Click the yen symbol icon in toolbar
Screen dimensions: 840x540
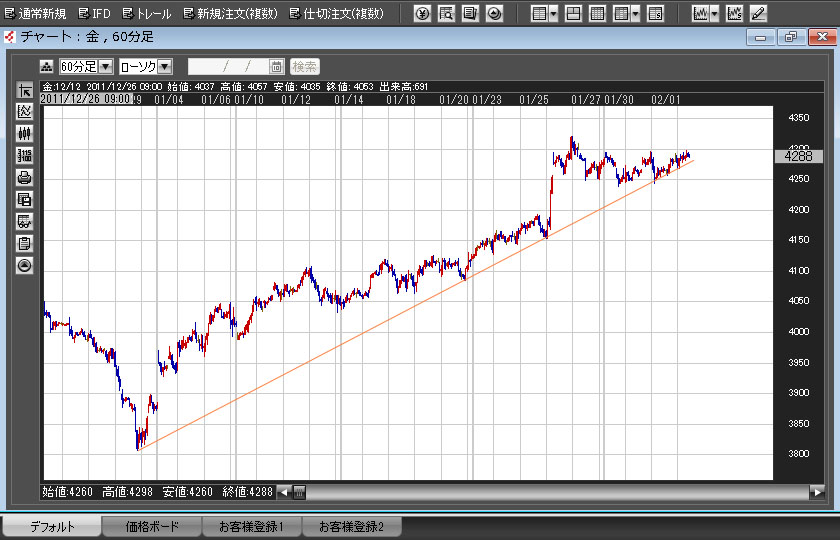pyautogui.click(x=422, y=14)
